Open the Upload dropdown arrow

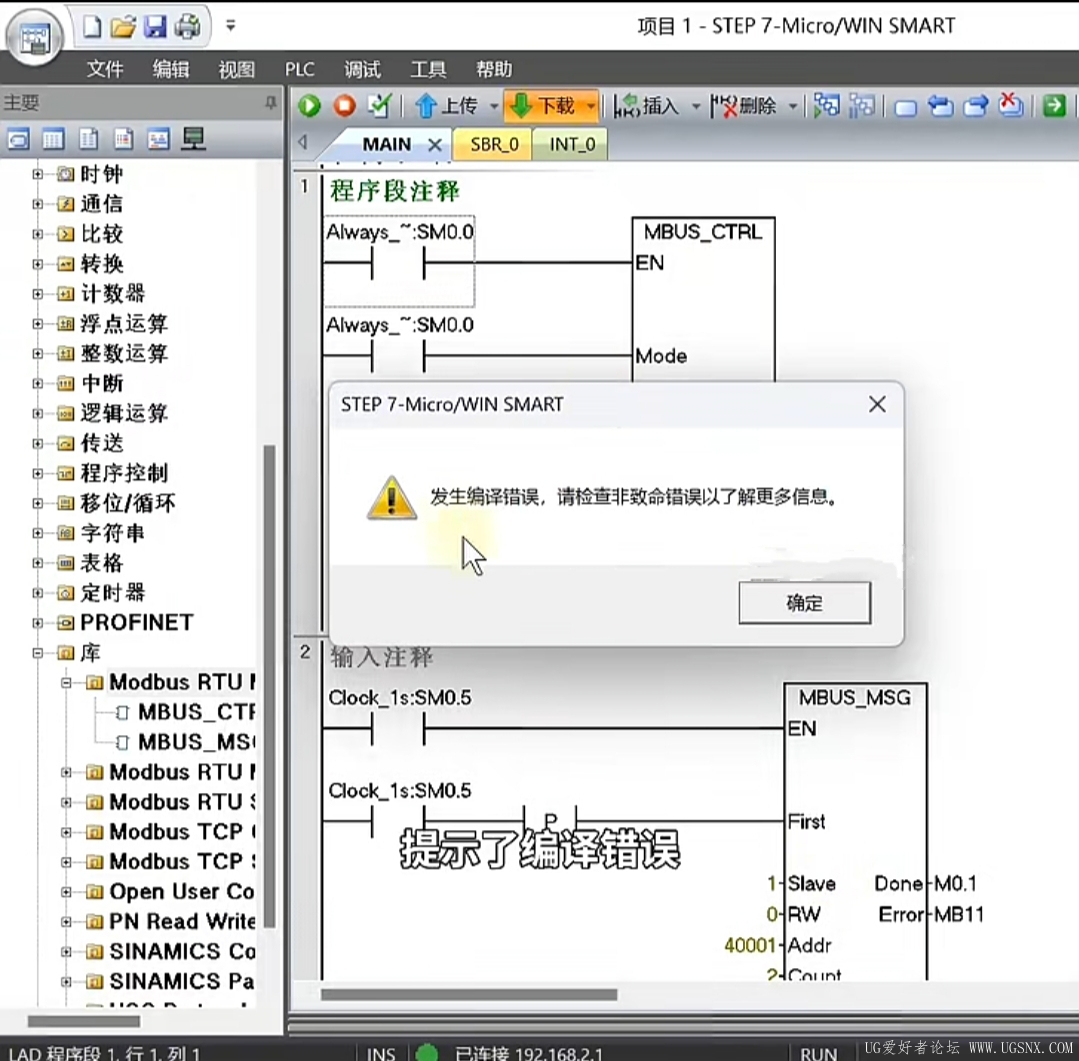[494, 106]
